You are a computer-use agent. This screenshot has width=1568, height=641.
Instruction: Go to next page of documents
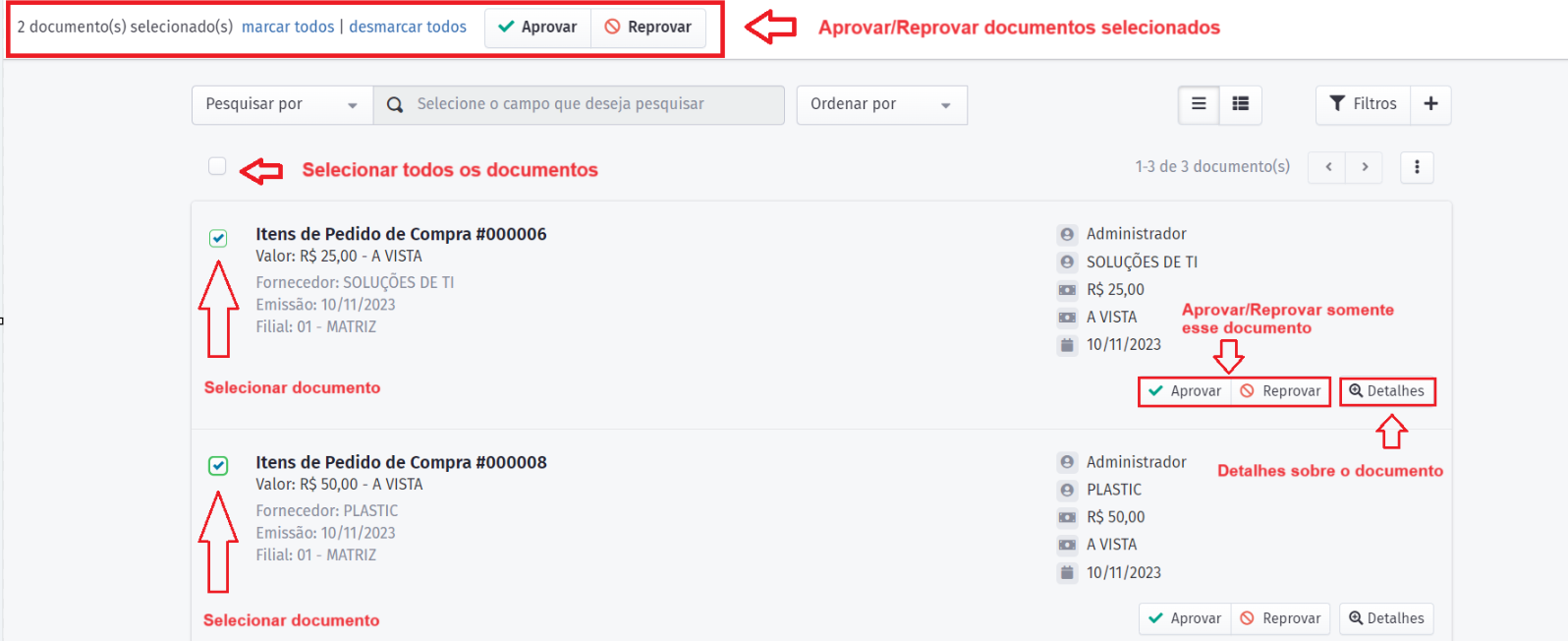(1365, 167)
